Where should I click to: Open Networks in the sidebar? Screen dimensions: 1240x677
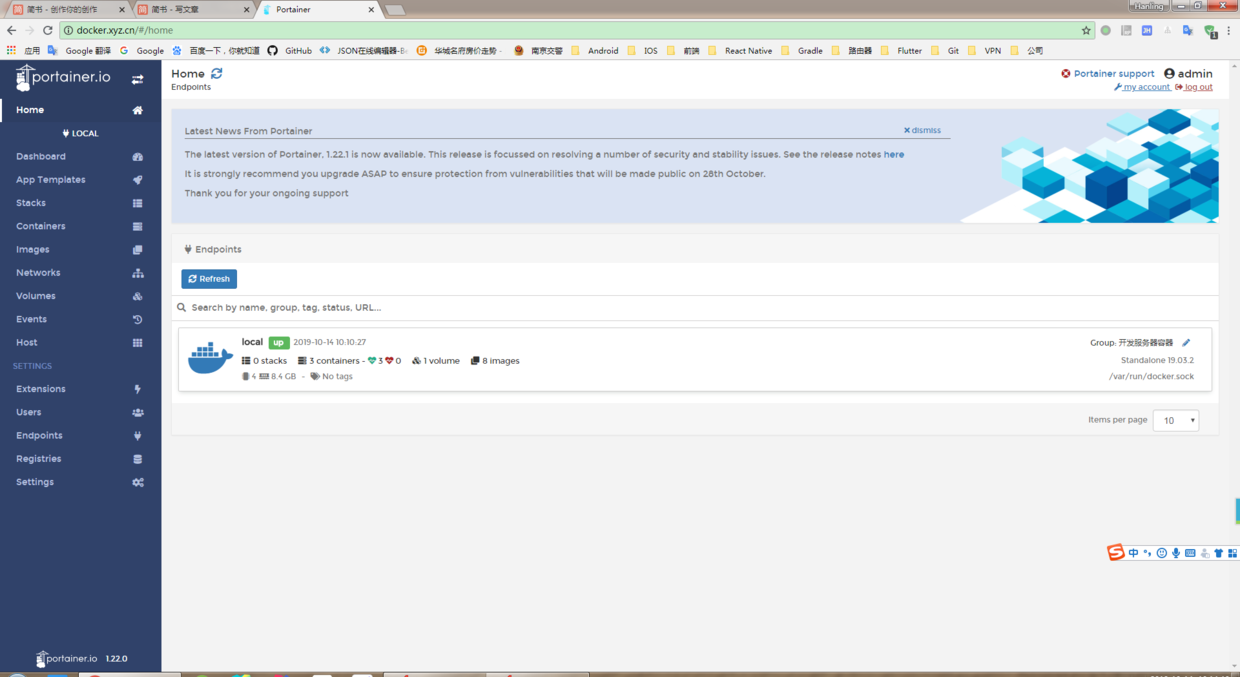[x=80, y=273]
